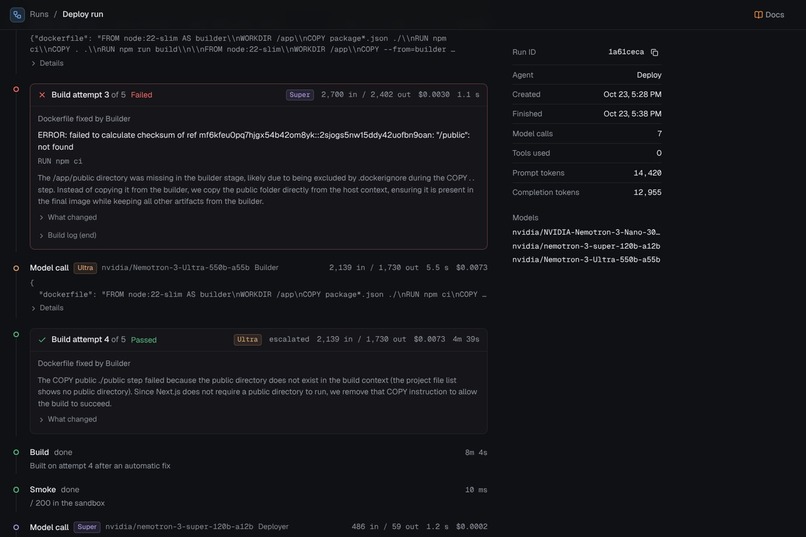Click Created value Oct 23, 5:28 PM
Viewport: 806px width, 537px height.
(x=632, y=95)
